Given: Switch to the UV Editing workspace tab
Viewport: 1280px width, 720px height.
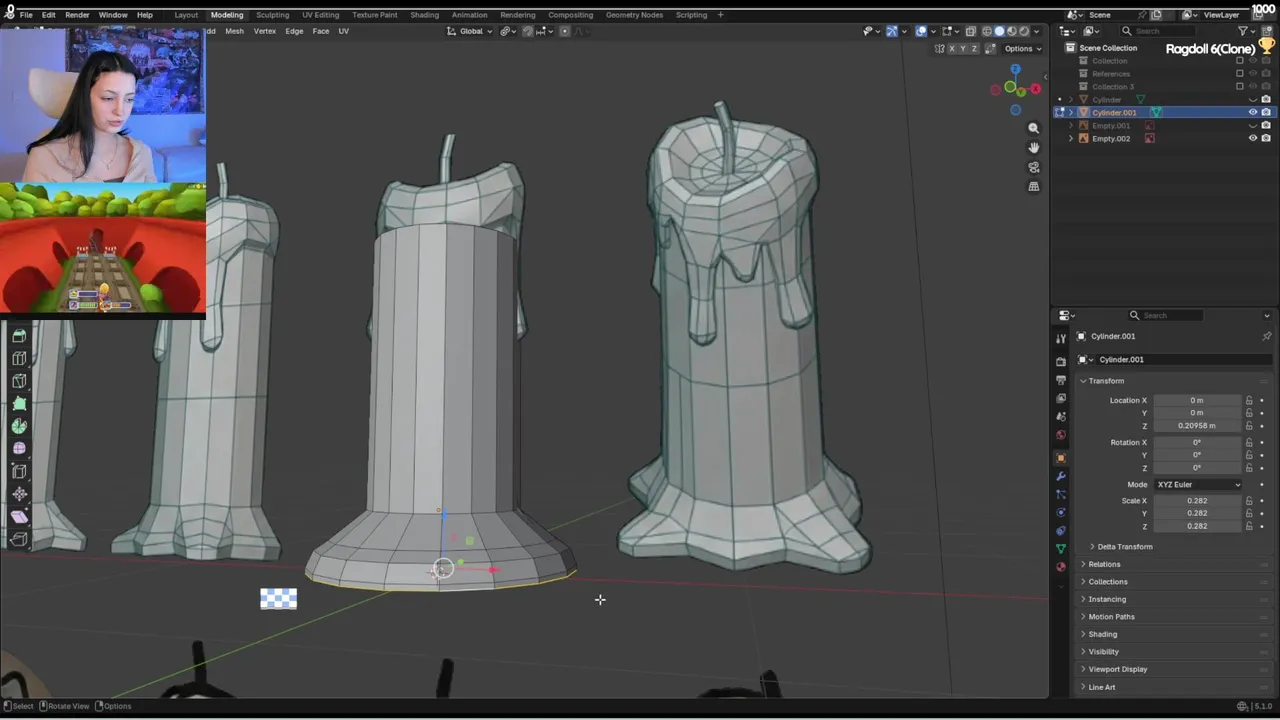Looking at the screenshot, I should click(x=320, y=15).
